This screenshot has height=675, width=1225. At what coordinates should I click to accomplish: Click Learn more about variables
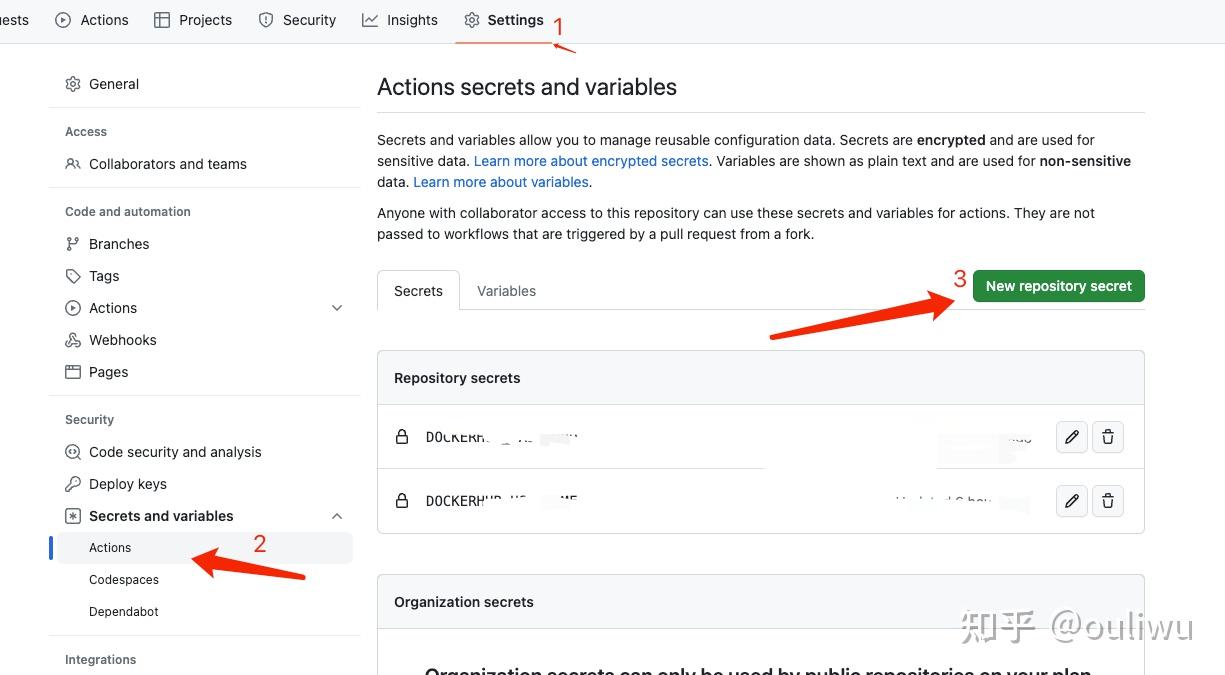click(500, 182)
